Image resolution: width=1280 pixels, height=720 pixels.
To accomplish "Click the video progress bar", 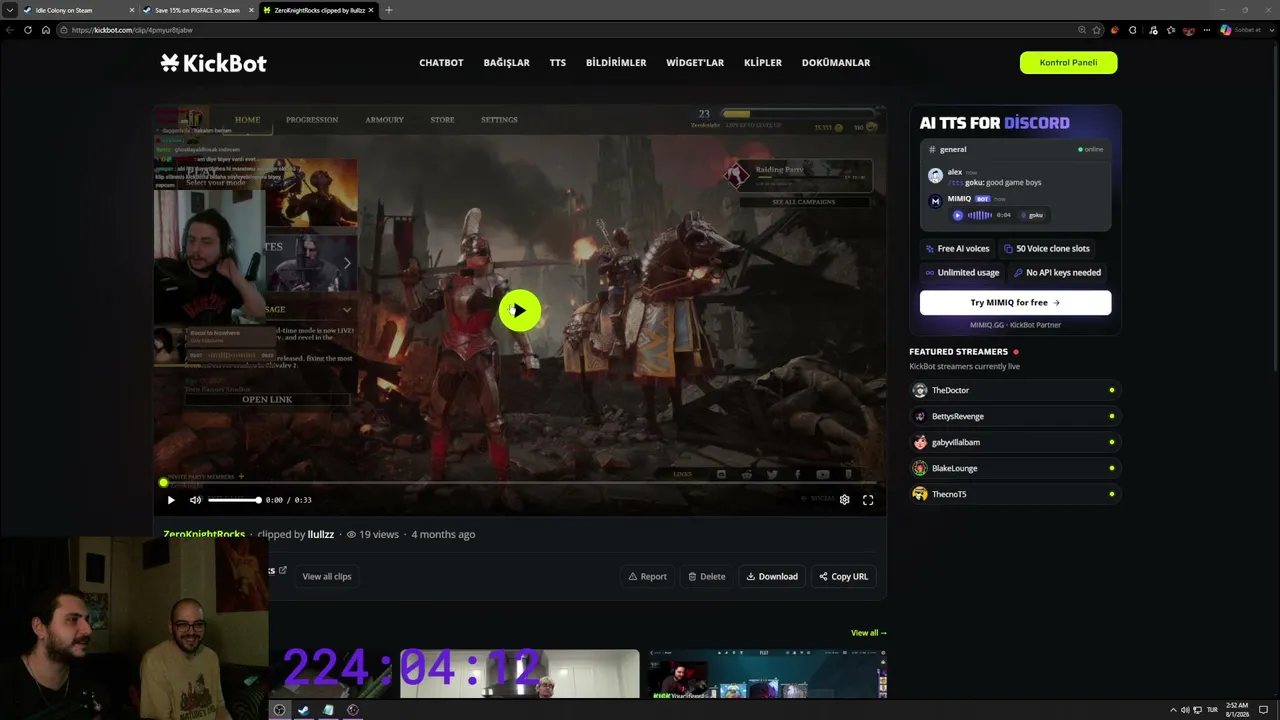I will 519,483.
